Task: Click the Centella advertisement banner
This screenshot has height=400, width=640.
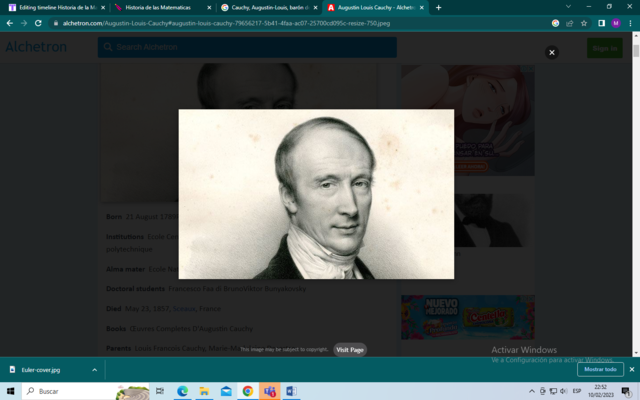Action: coord(468,317)
